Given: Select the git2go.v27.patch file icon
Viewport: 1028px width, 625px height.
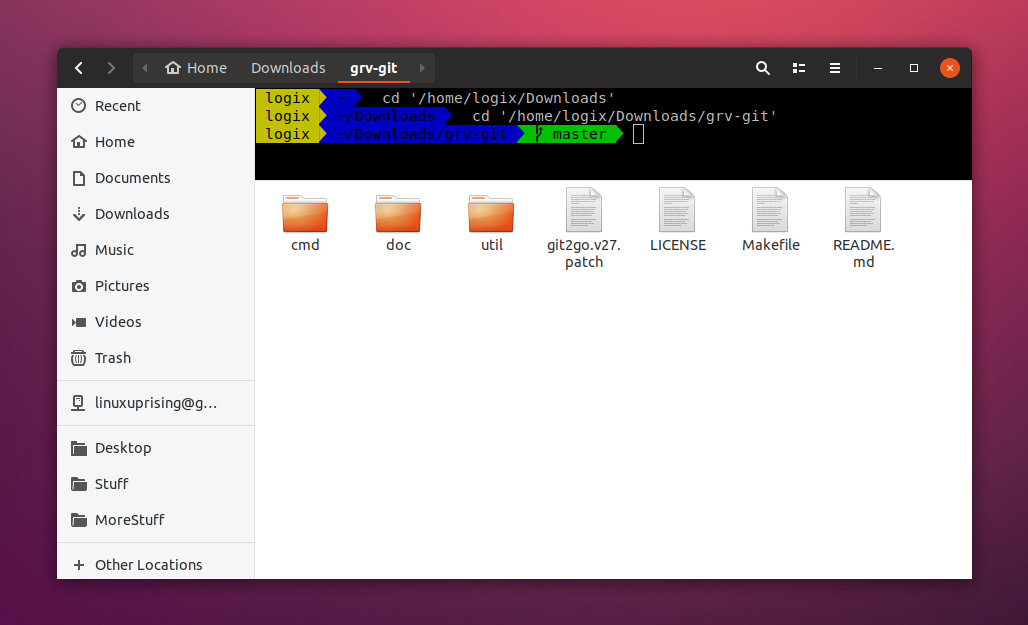Looking at the screenshot, I should [x=583, y=210].
